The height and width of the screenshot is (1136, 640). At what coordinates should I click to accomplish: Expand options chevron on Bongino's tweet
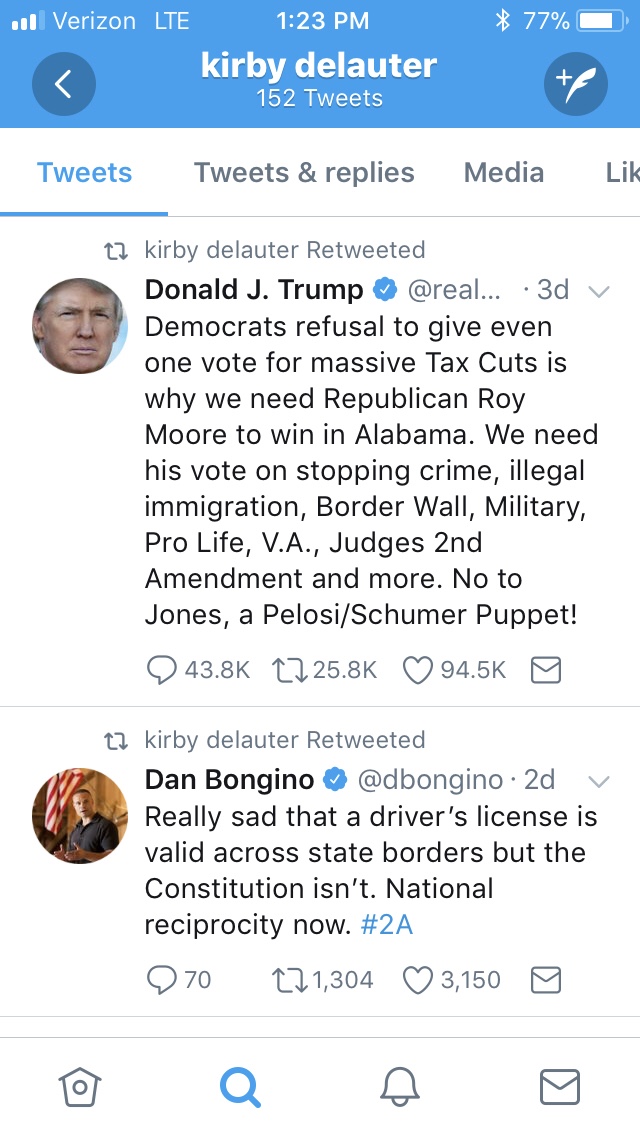599,781
